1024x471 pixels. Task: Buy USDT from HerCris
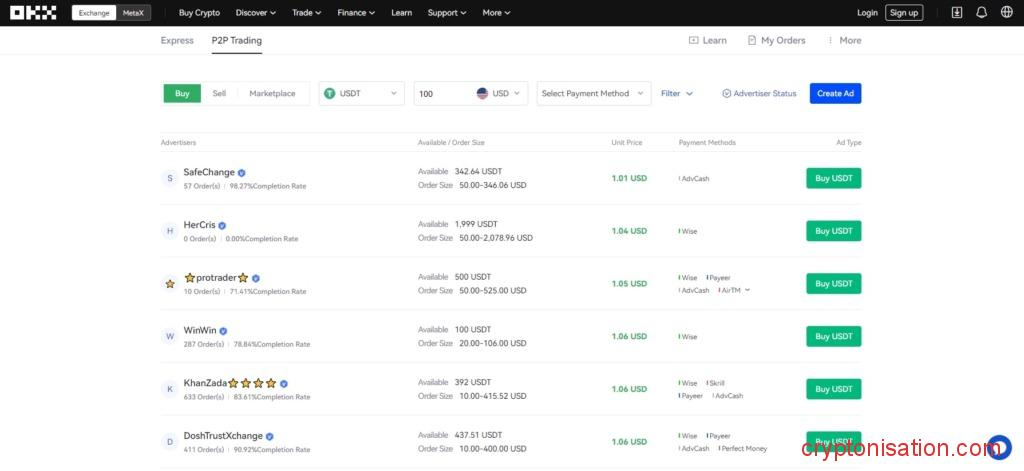click(x=833, y=231)
